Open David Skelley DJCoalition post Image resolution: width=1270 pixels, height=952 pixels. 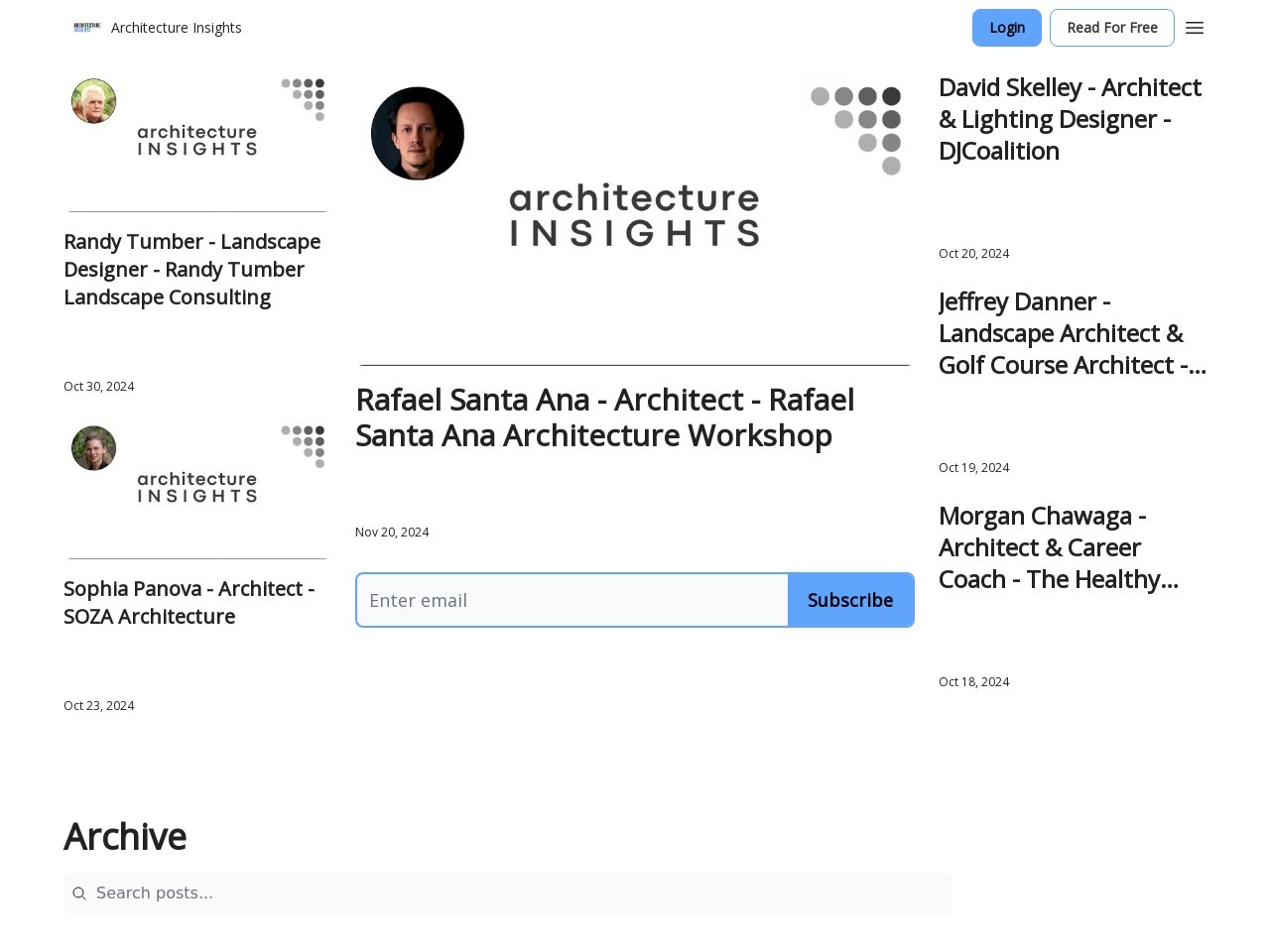pos(1071,119)
